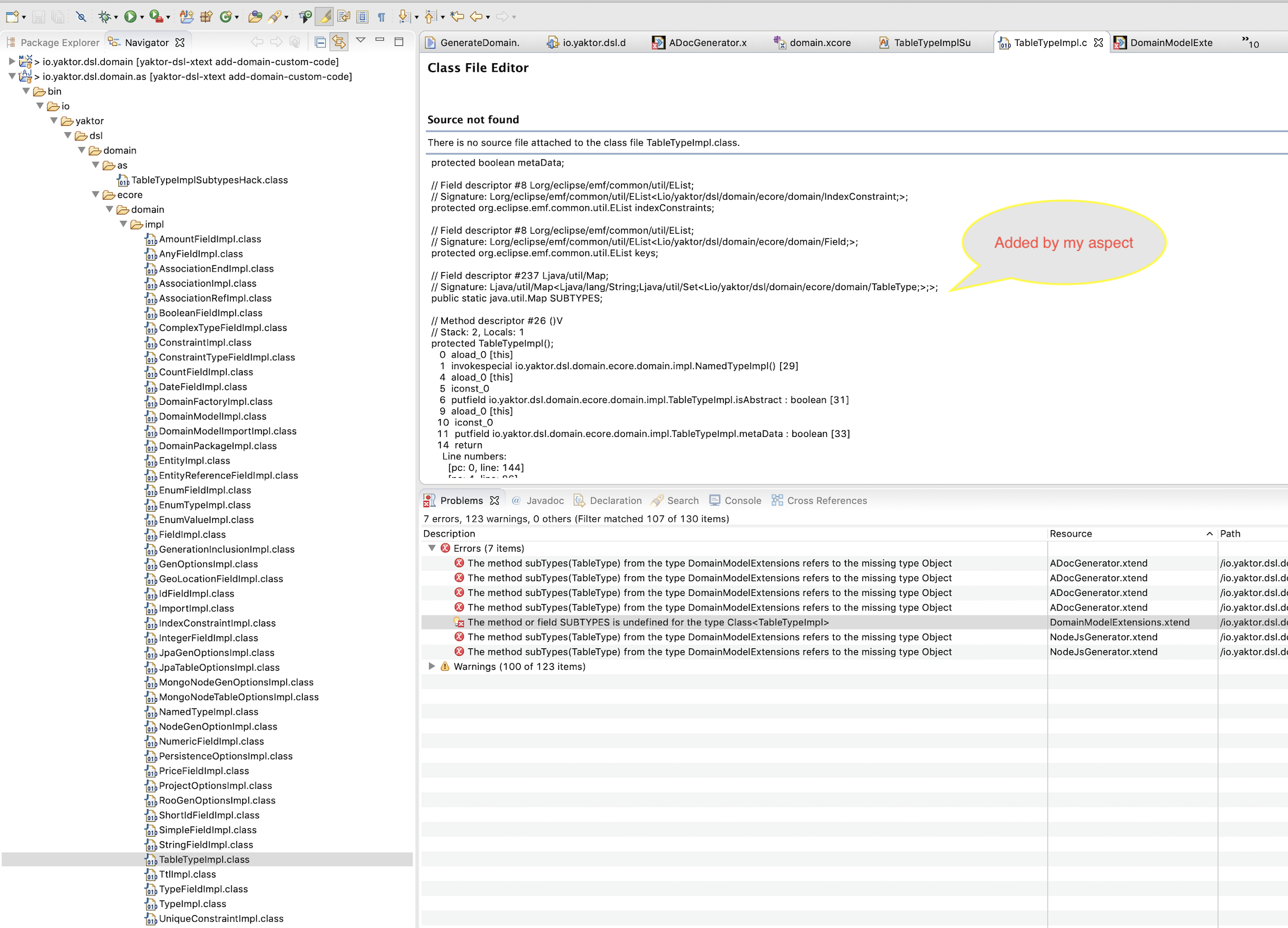Show hidden editor tabs list (»10)
Image resolution: width=1288 pixels, height=928 pixels.
1250,42
